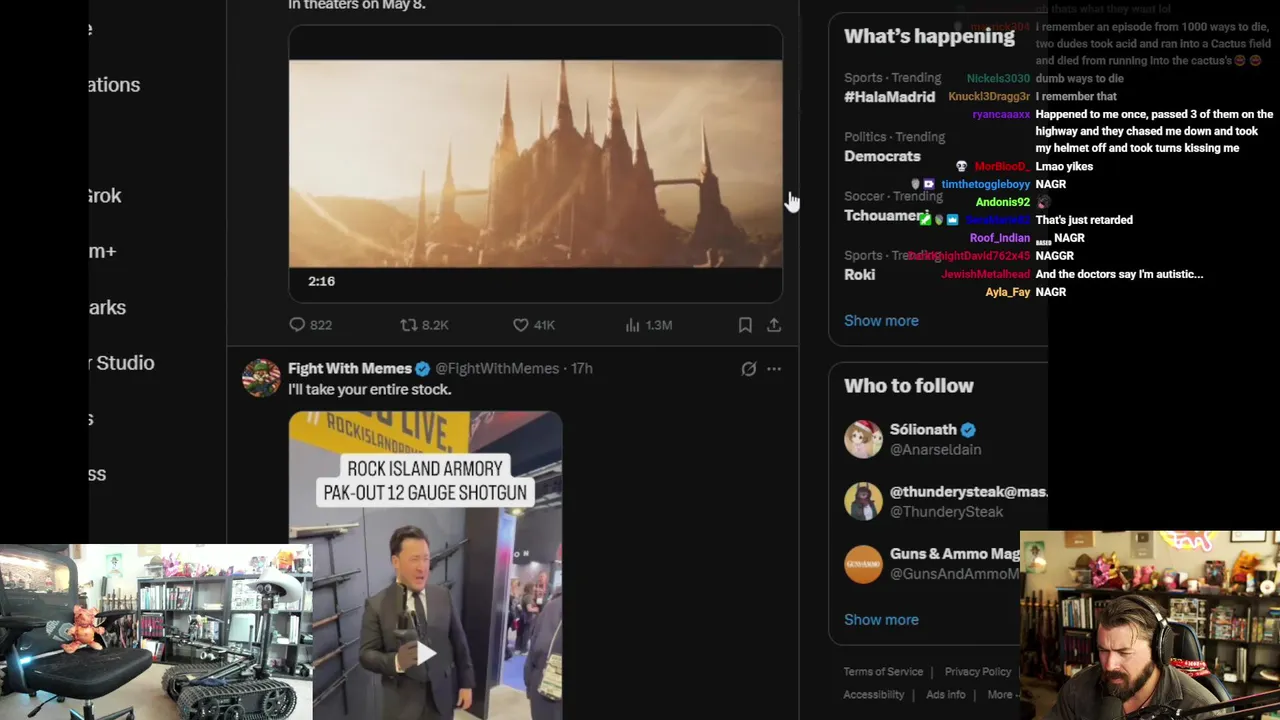This screenshot has width=1280, height=720.
Task: Click Sólionath verified badge
Action: coord(968,430)
